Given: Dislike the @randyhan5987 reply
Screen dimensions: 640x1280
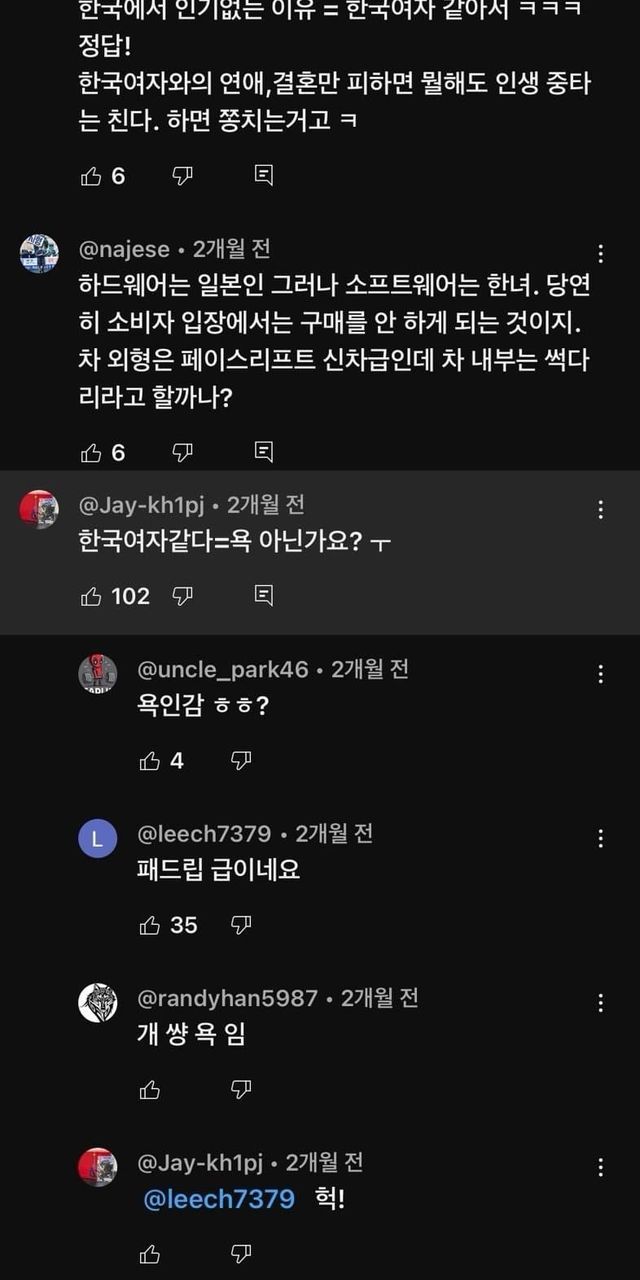Looking at the screenshot, I should click(x=241, y=1090).
